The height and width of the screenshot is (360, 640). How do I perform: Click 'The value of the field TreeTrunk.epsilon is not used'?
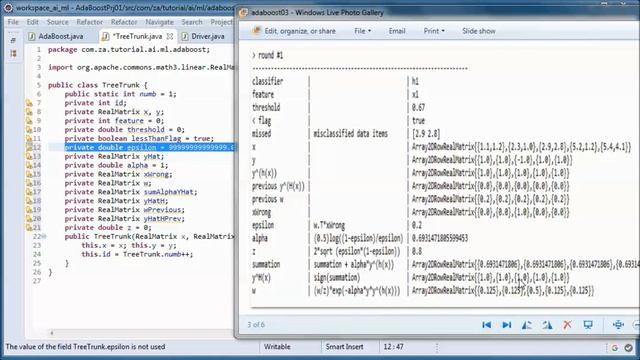(85, 347)
